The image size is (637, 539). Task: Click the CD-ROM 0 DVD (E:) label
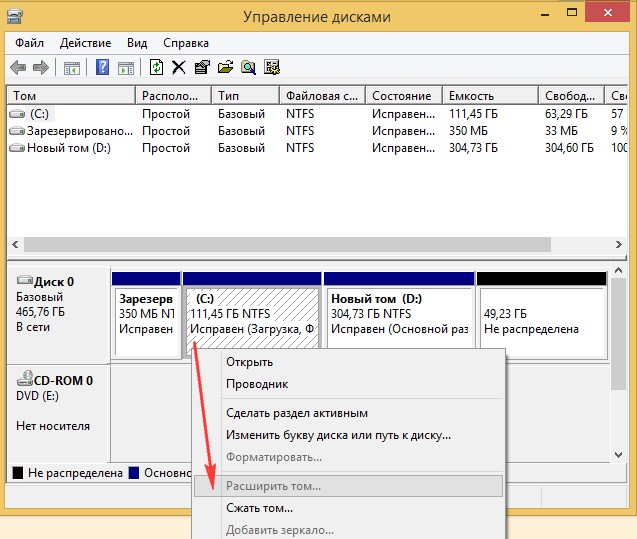(58, 413)
